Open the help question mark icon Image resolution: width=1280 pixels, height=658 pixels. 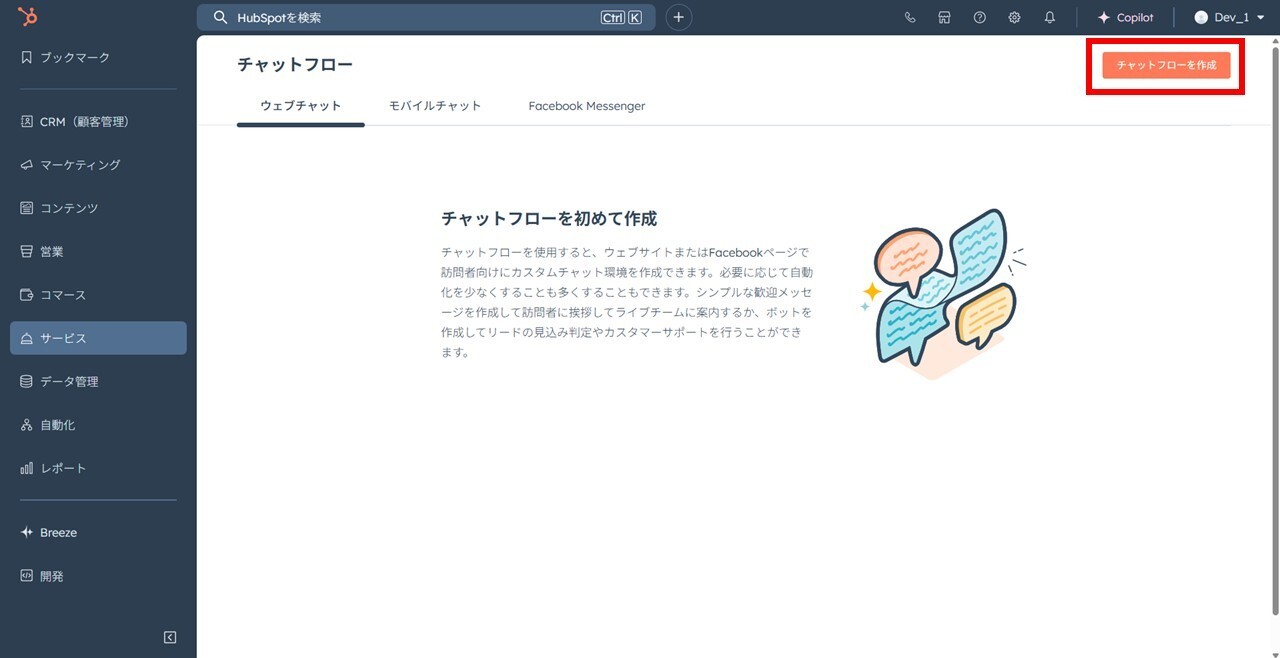coord(979,17)
